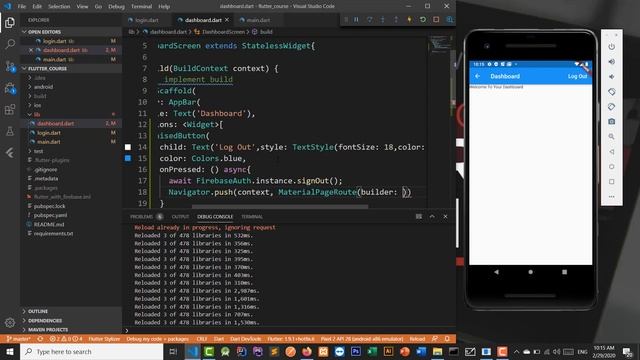Viewport: 640px width, 360px height.
Task: Rotate the emulator left
Action: tap(611, 92)
